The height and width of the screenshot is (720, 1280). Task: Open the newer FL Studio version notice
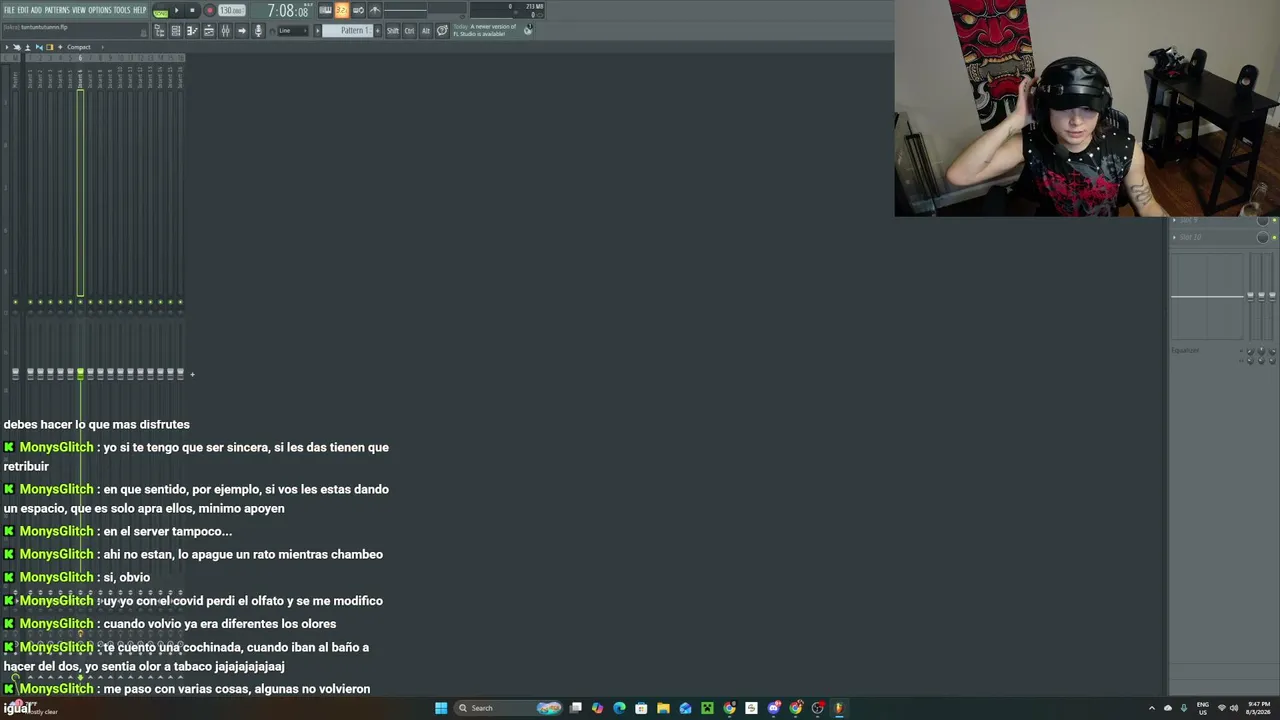(485, 30)
